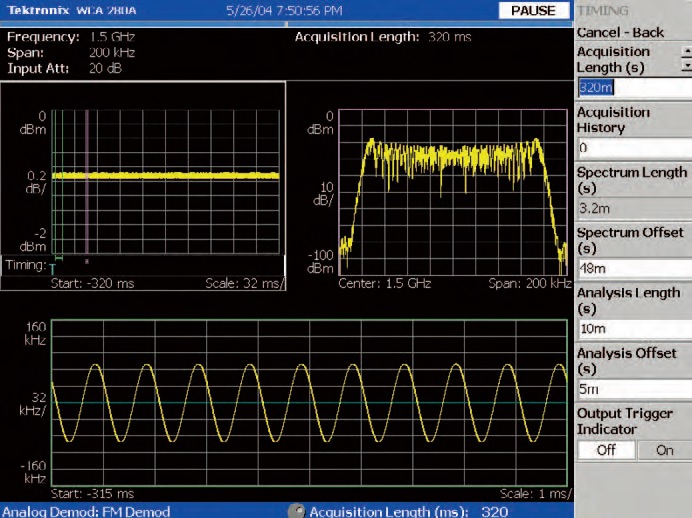
Task: Click the Acquisition Length input field
Action: (633, 88)
